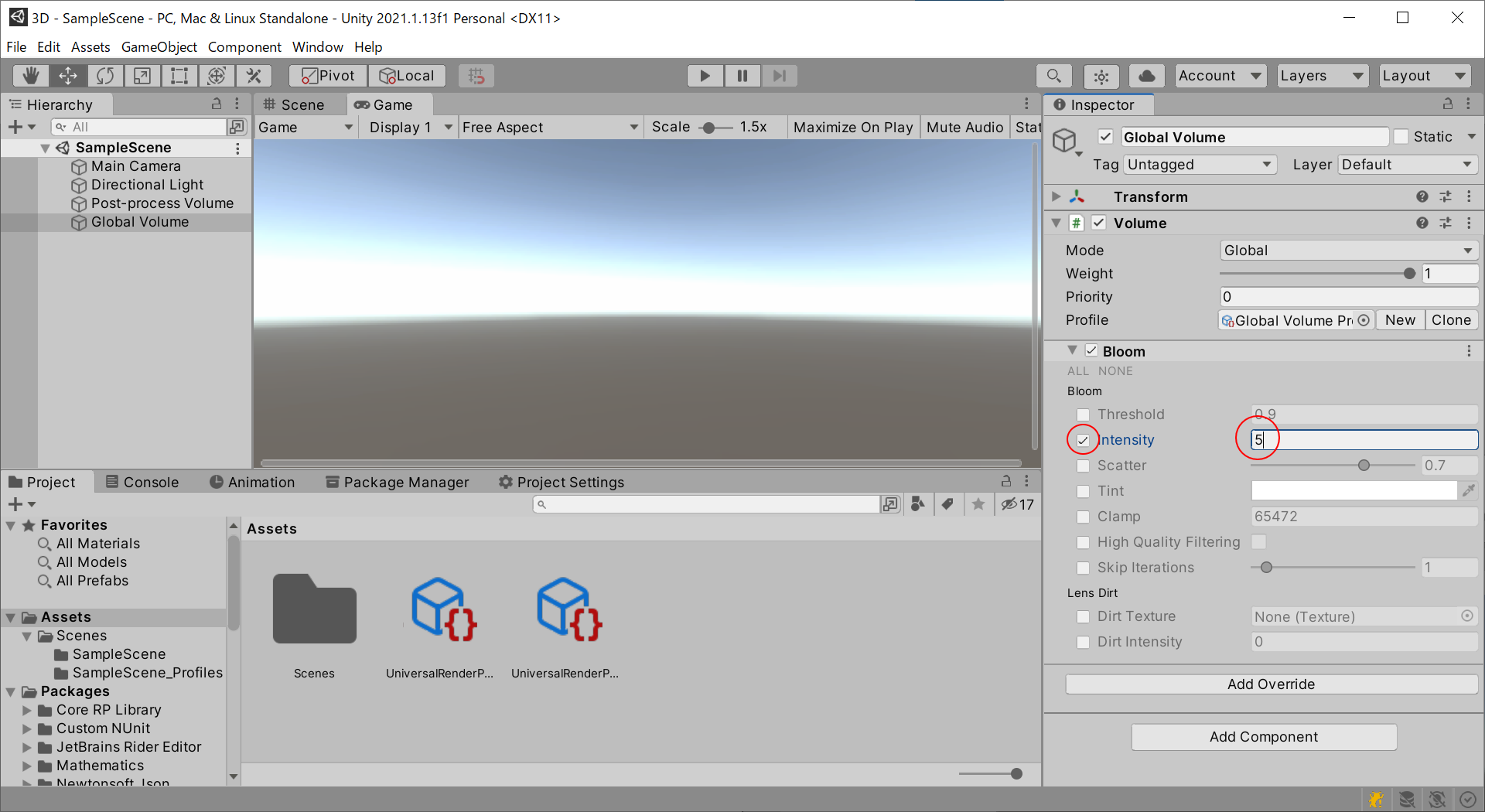Click the favorites star icon in Project toolbar

[978, 504]
